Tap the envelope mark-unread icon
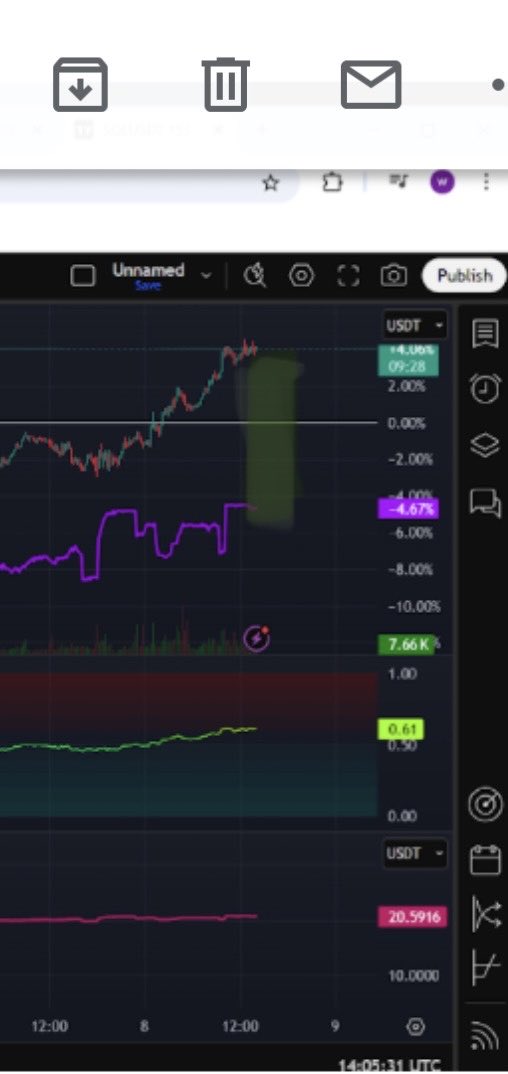508x1074 pixels. 371,85
